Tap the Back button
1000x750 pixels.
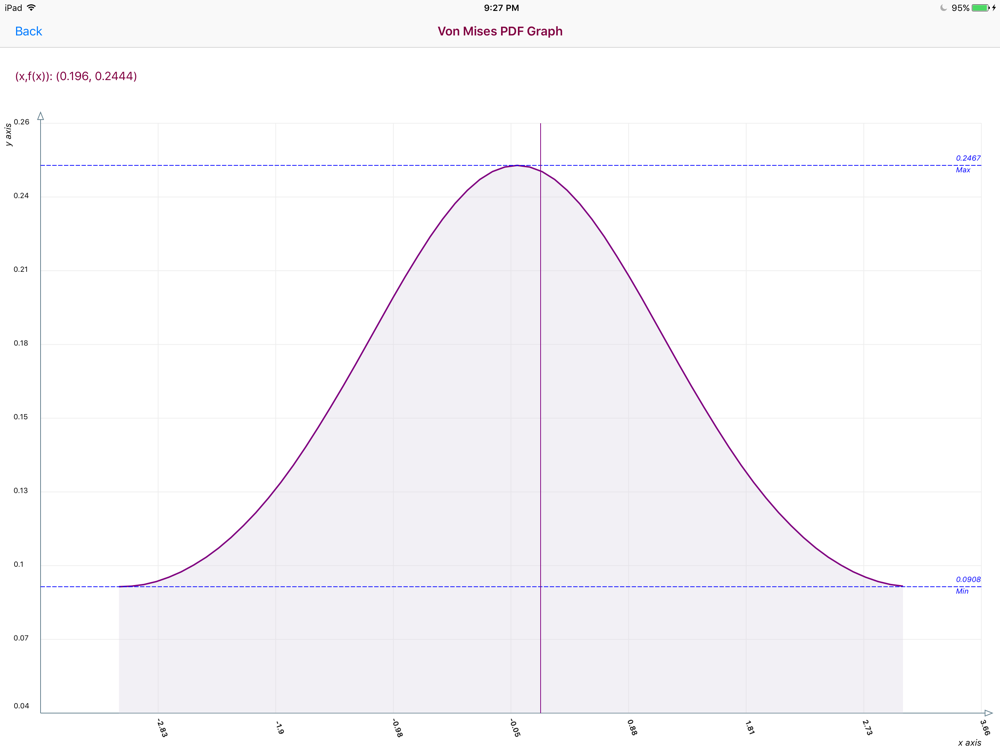tap(29, 31)
